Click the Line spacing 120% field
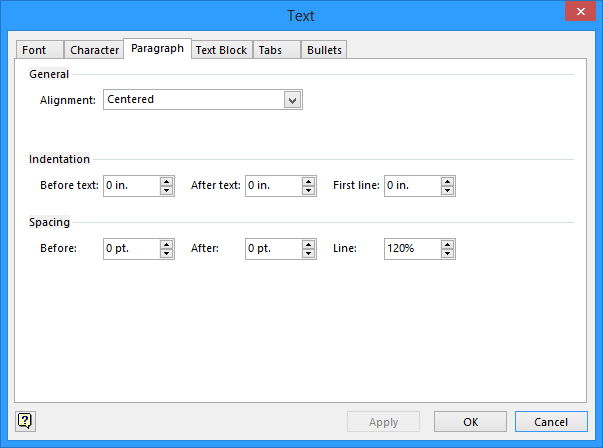Image resolution: width=603 pixels, height=448 pixels. coord(411,249)
